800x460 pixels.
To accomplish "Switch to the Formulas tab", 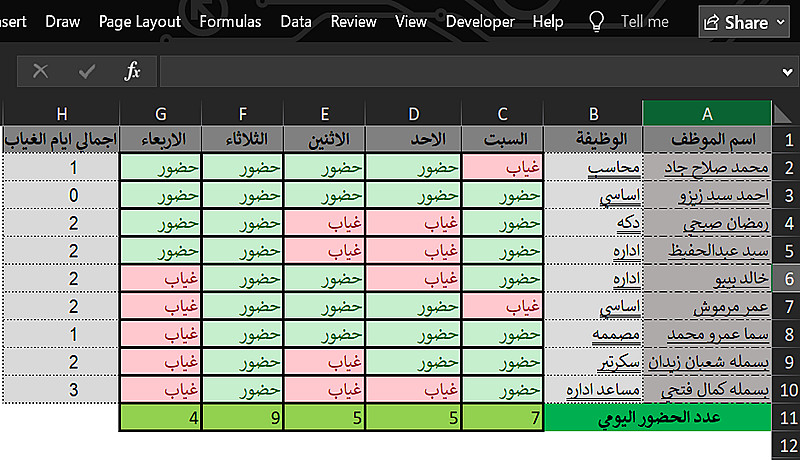I will [x=230, y=21].
